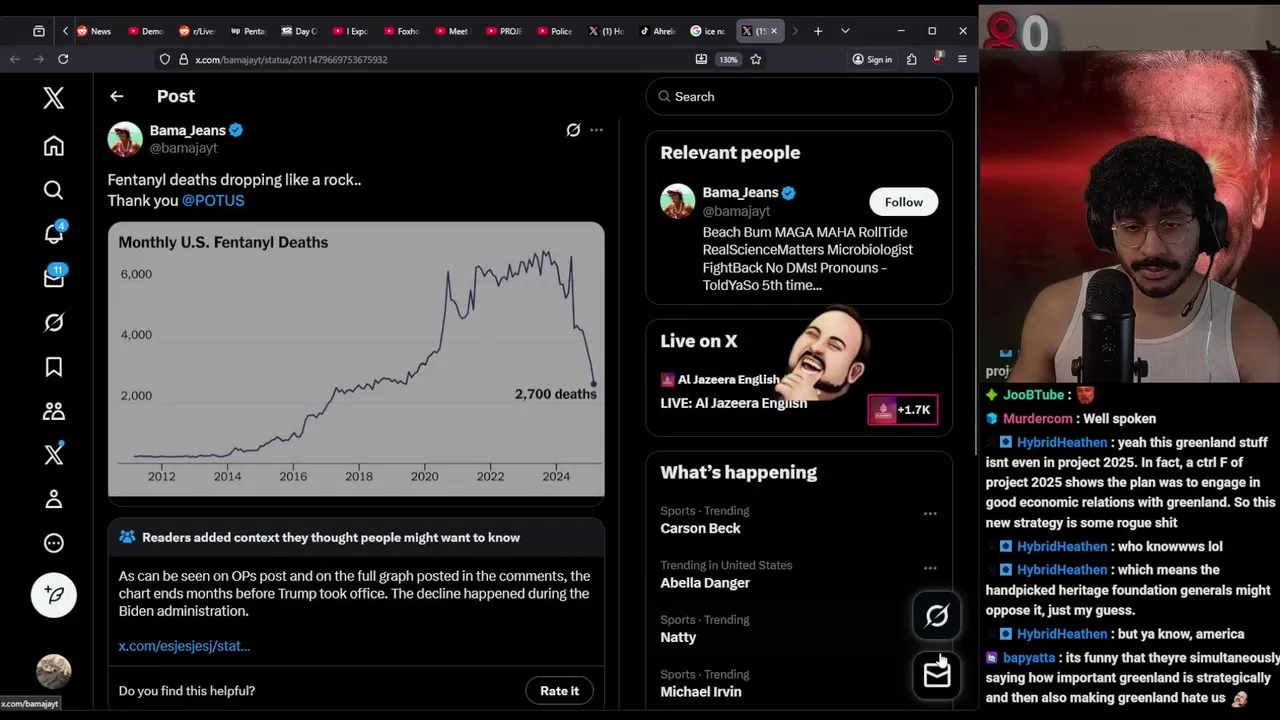Open Premium X icon in sidebar

(54, 455)
